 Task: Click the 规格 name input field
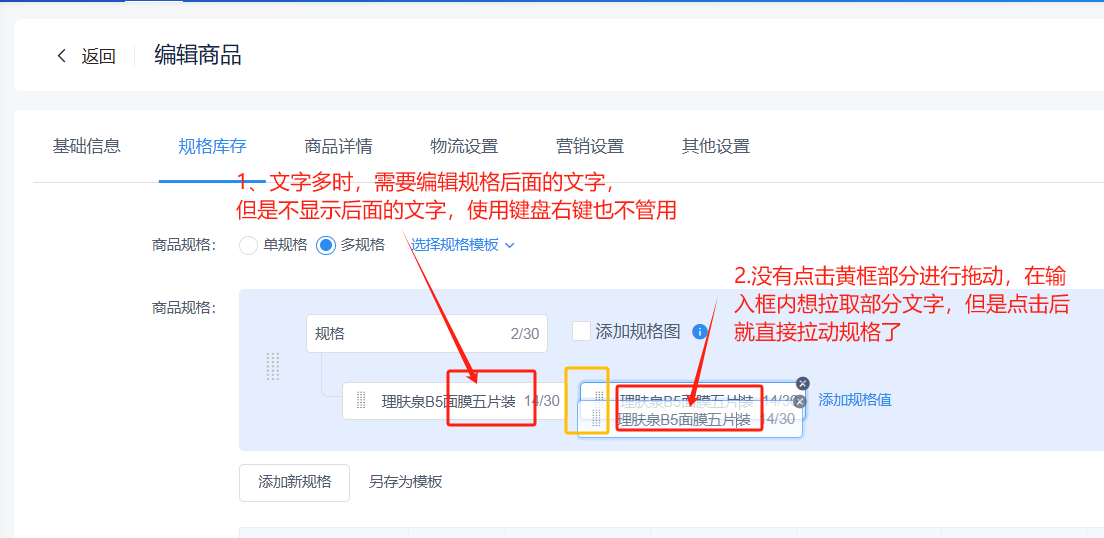[427, 333]
